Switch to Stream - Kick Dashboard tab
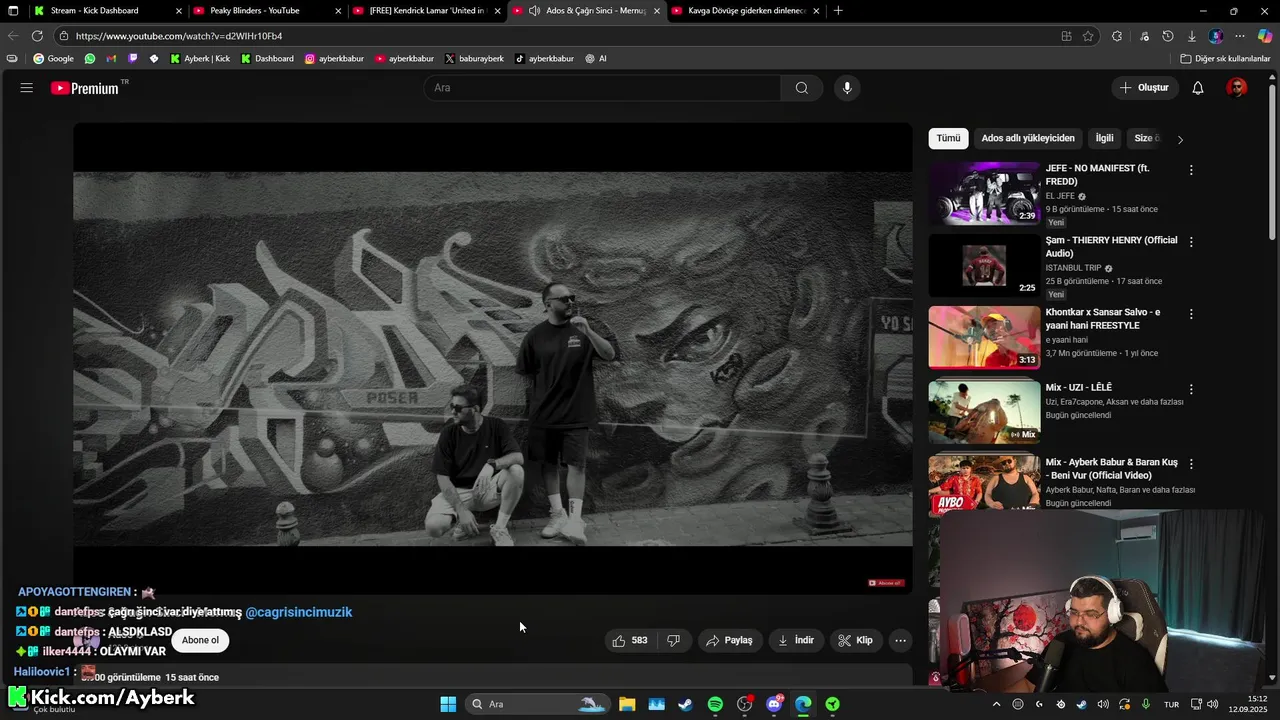 (94, 11)
